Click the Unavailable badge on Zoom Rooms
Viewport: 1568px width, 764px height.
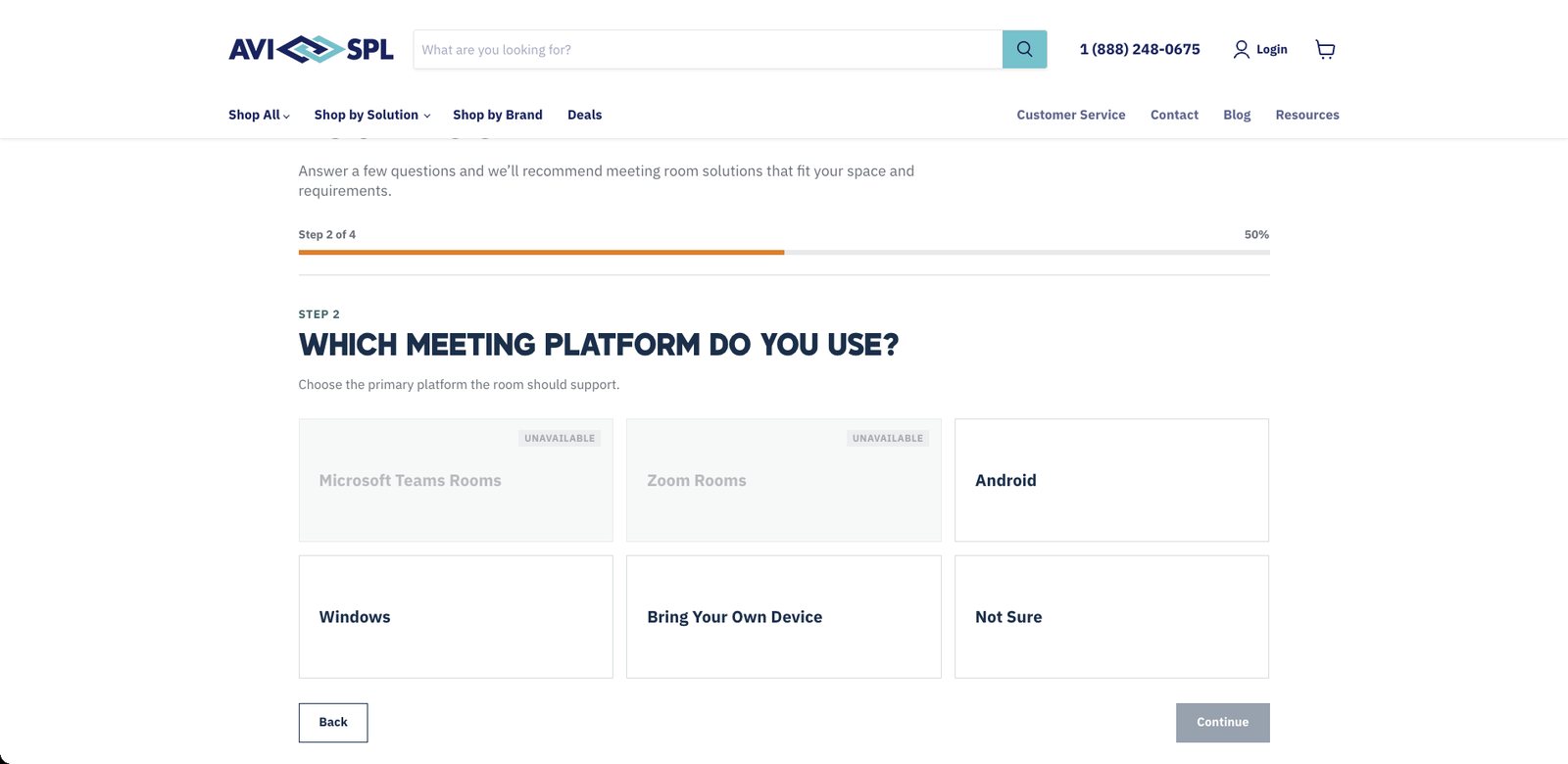[x=888, y=438]
